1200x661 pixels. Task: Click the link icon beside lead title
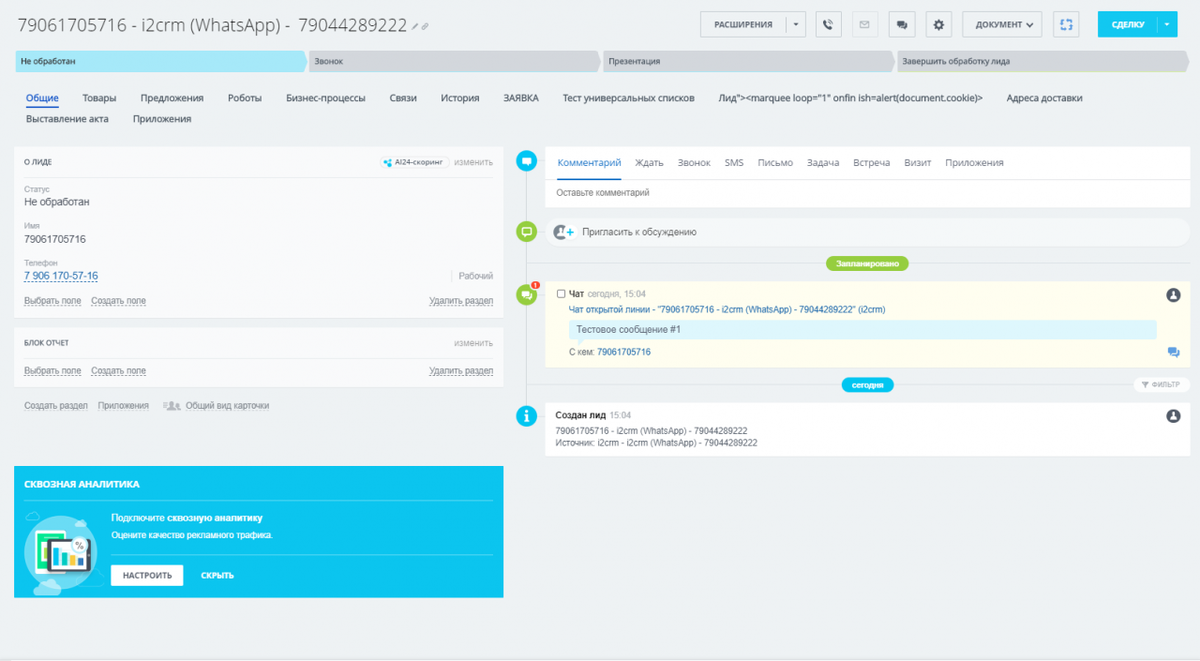425,27
